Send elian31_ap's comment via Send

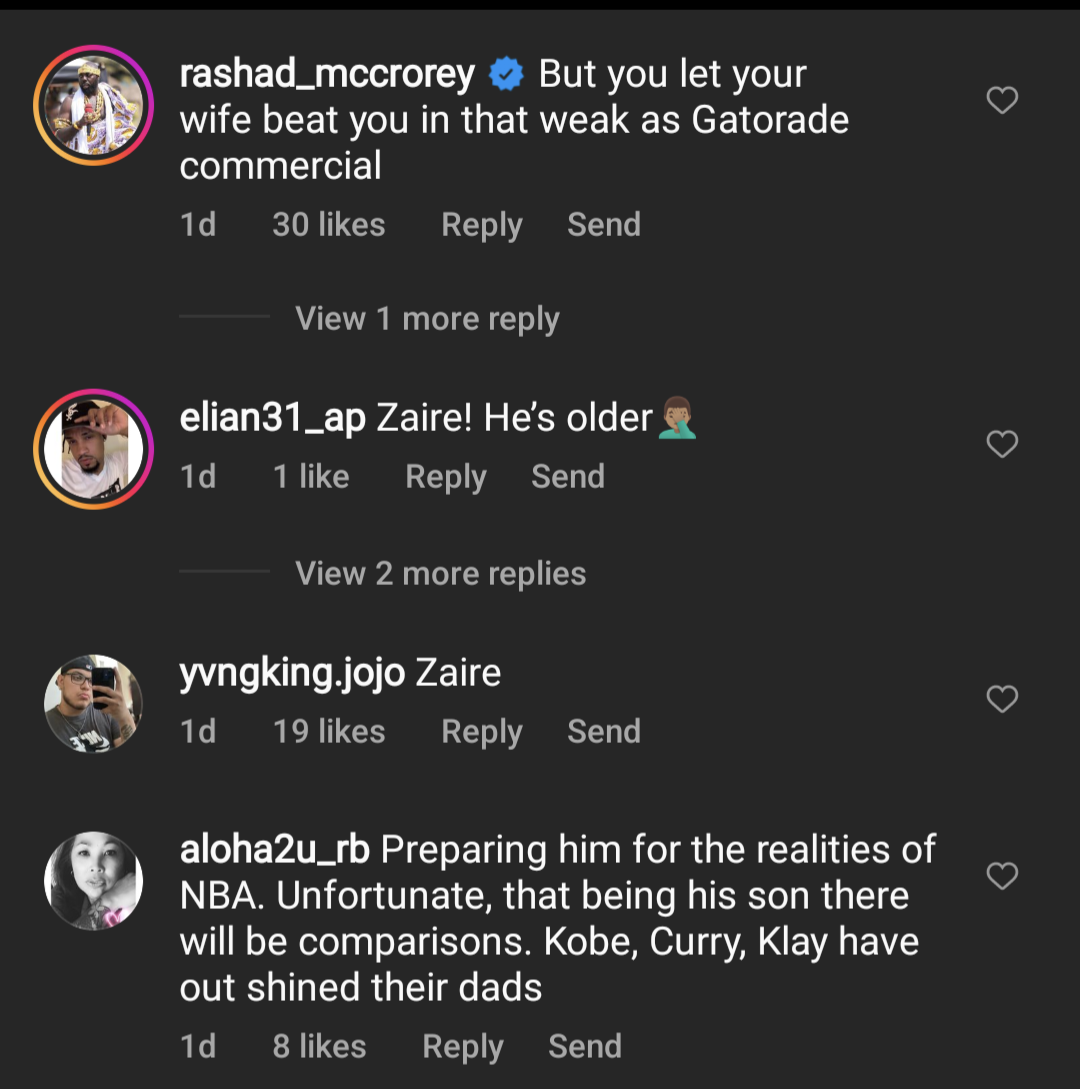tap(567, 477)
